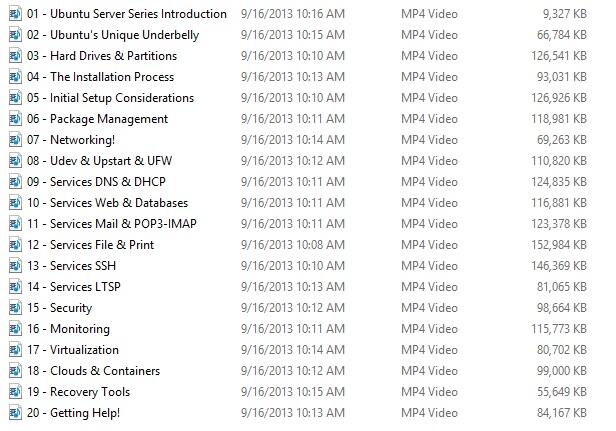Select the file icon beside 03 - Hard Drives & Partitions
Viewport: 616px width, 431px height.
pos(15,56)
